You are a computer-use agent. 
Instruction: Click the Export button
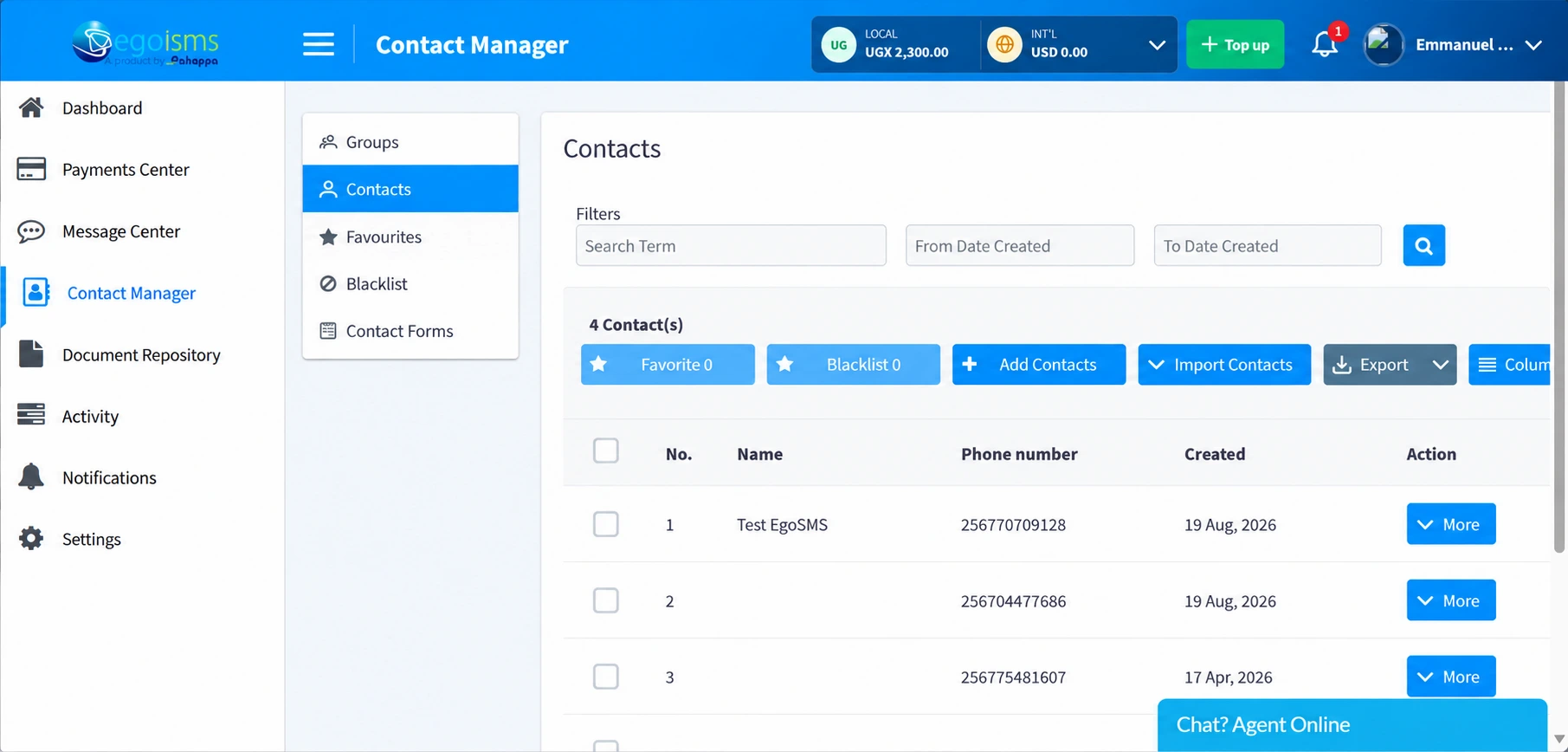[1373, 365]
